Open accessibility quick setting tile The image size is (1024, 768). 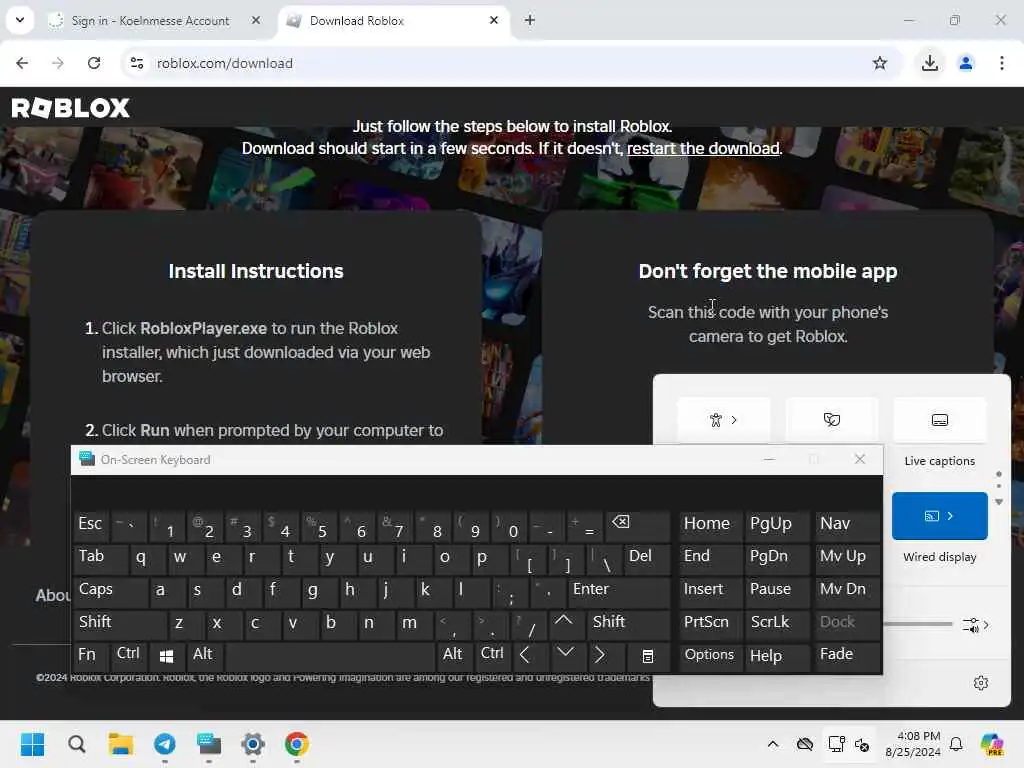click(724, 420)
